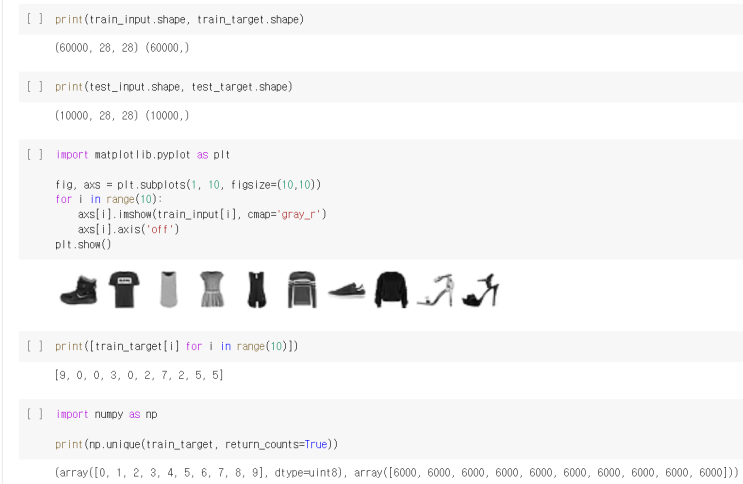
Task: Click the plt.show() code line
Action: [x=84, y=243]
